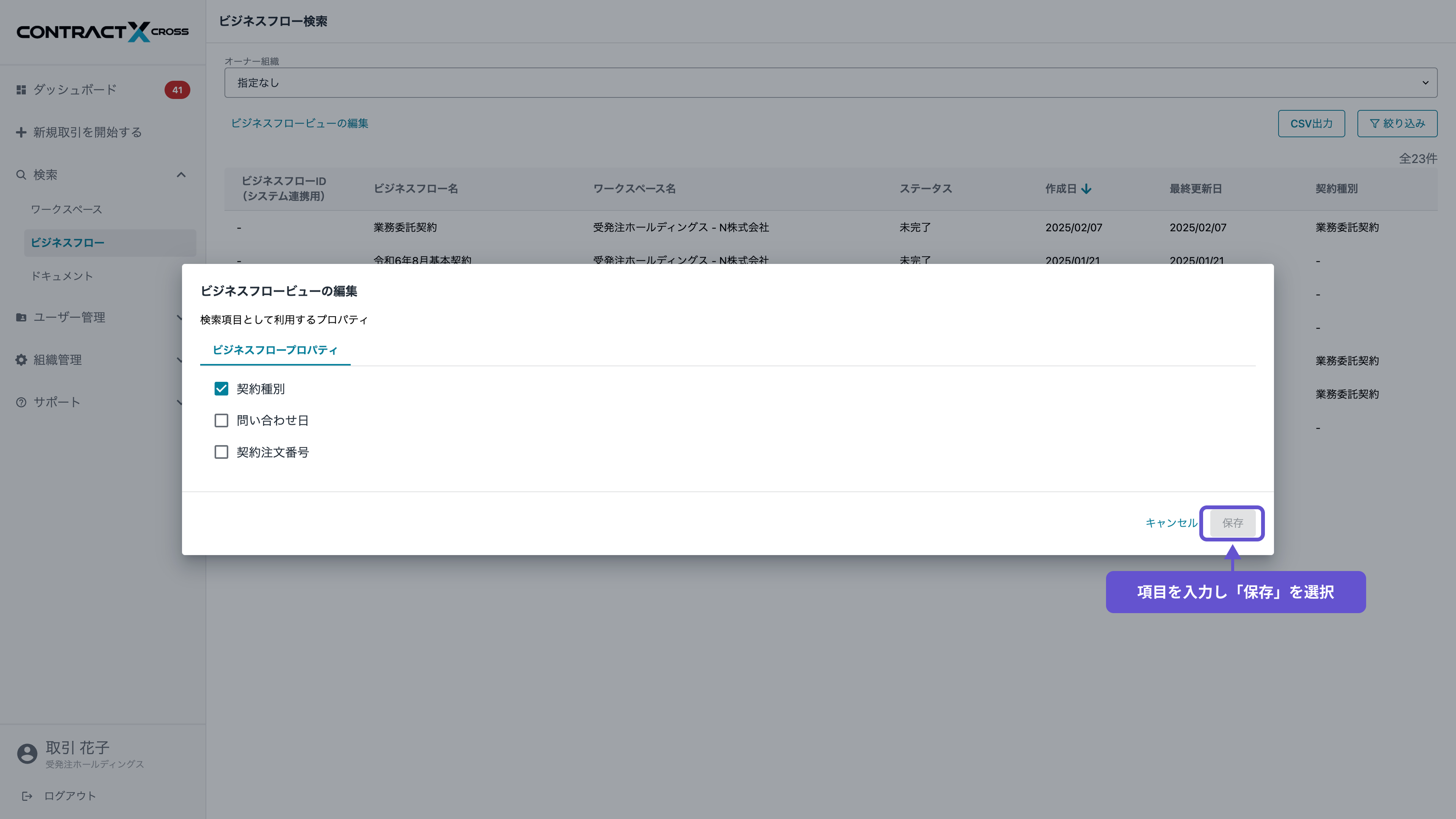Uncheck the 契約種別 checkbox
This screenshot has height=819, width=1456.
(x=221, y=389)
